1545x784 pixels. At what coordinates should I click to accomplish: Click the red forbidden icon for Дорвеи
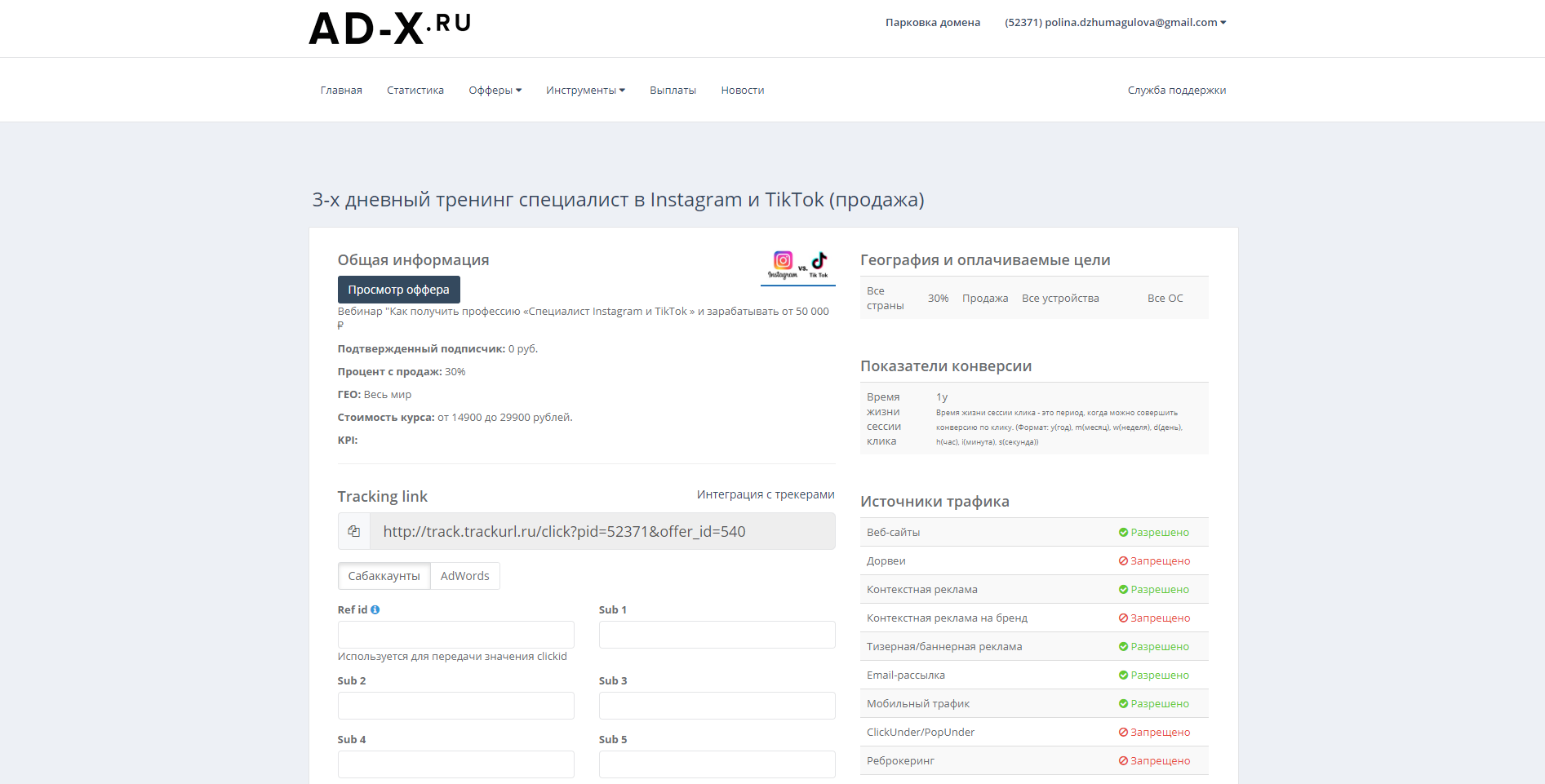tap(1123, 560)
